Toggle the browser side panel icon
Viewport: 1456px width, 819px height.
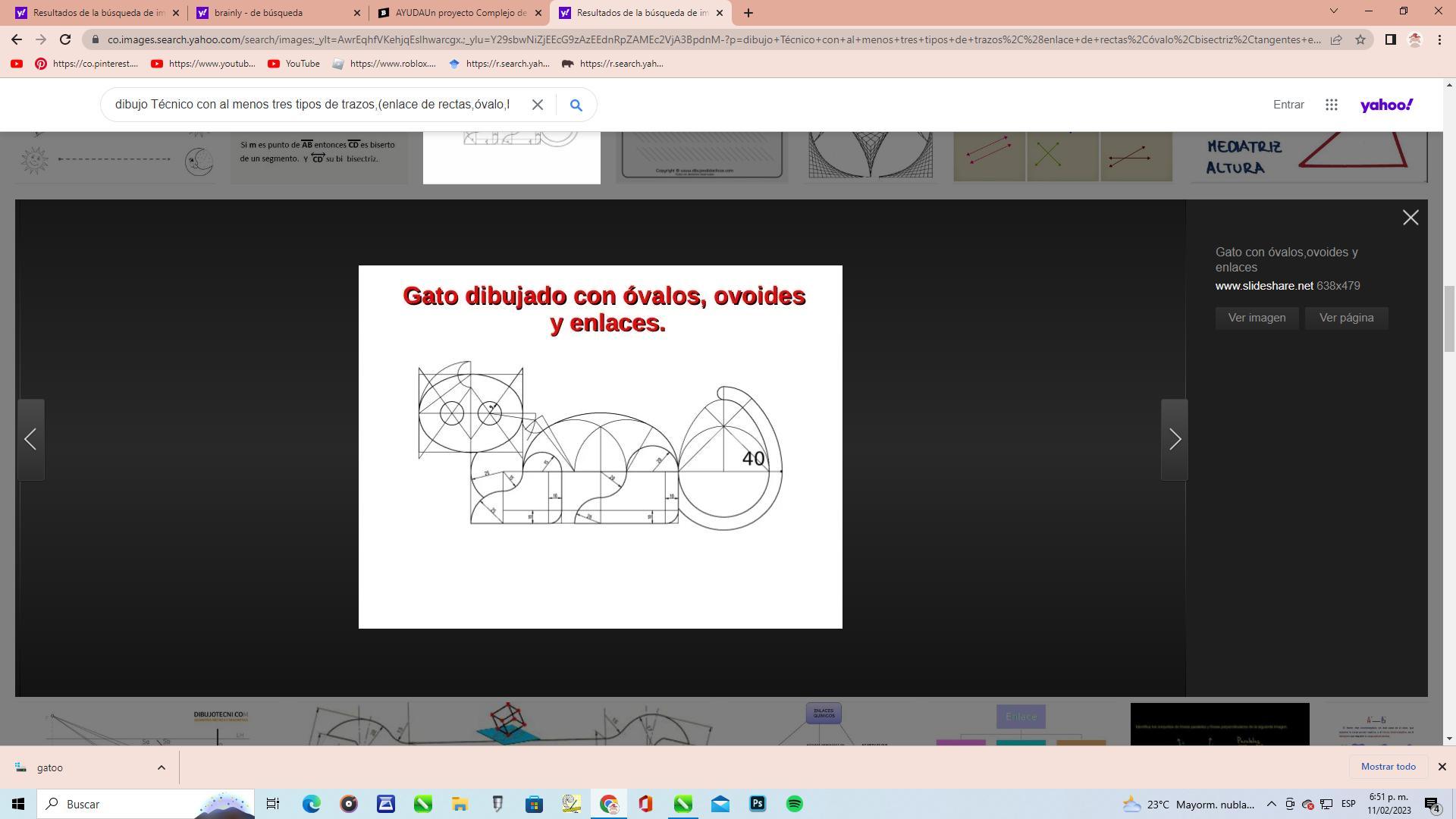coord(1390,39)
